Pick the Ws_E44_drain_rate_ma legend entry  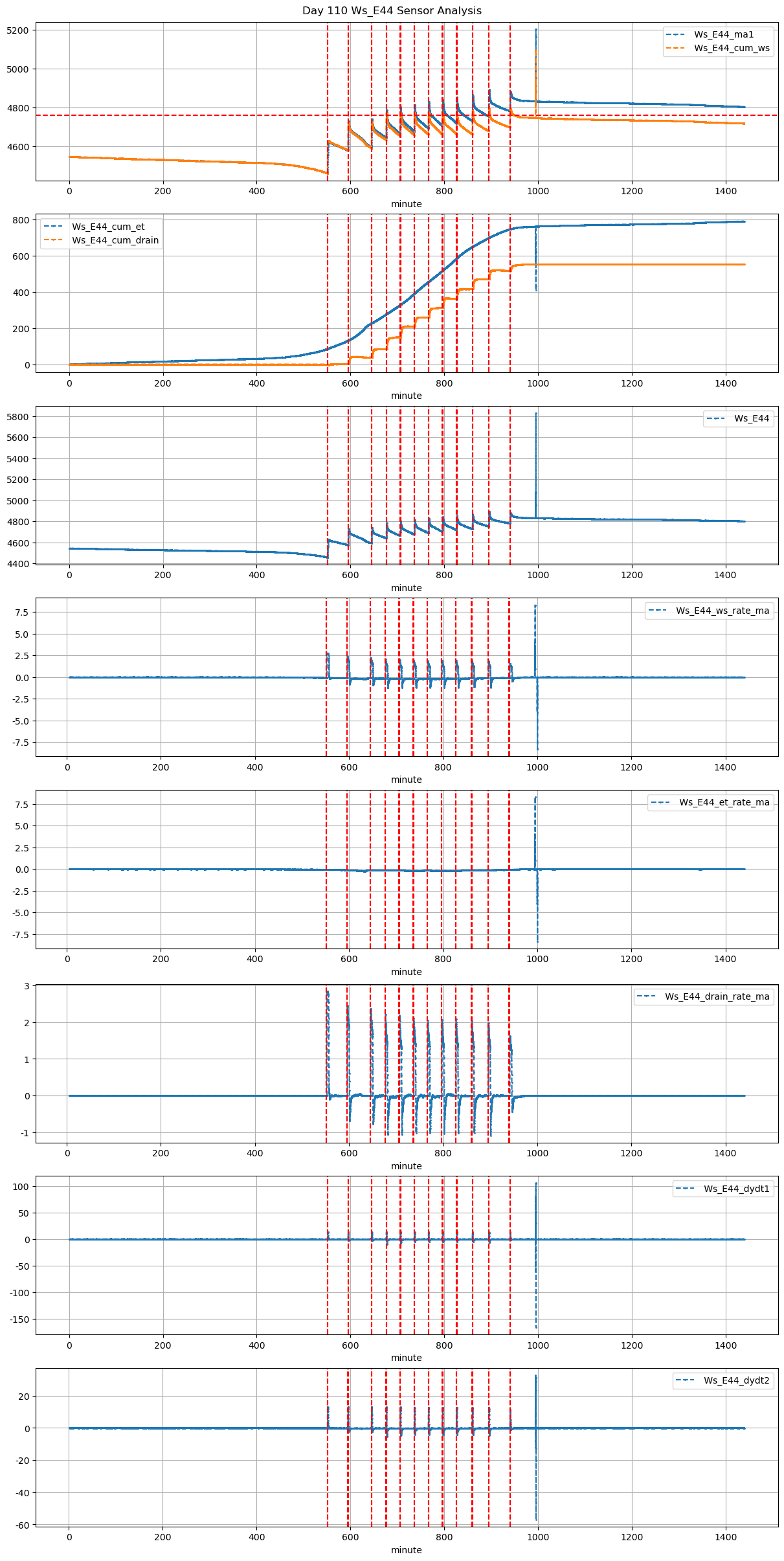pyautogui.click(x=717, y=996)
